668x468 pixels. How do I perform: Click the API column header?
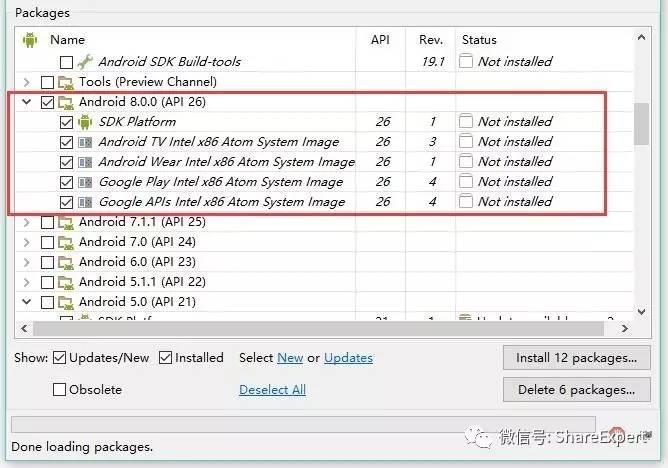tap(380, 40)
